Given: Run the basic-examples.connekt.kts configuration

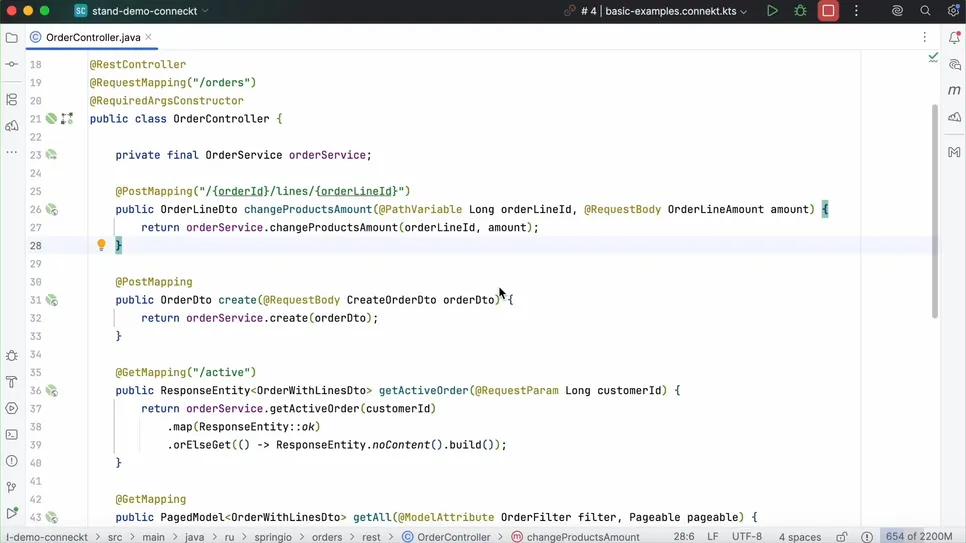Looking at the screenshot, I should tap(772, 11).
